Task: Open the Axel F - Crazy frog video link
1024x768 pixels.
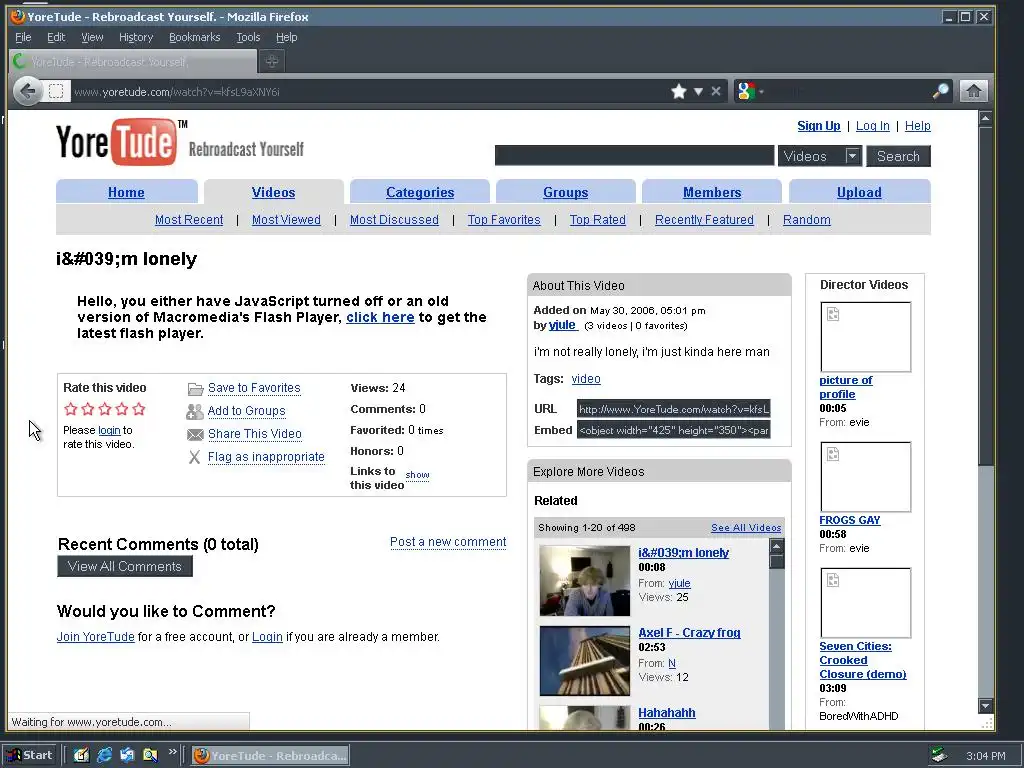Action: tap(689, 632)
